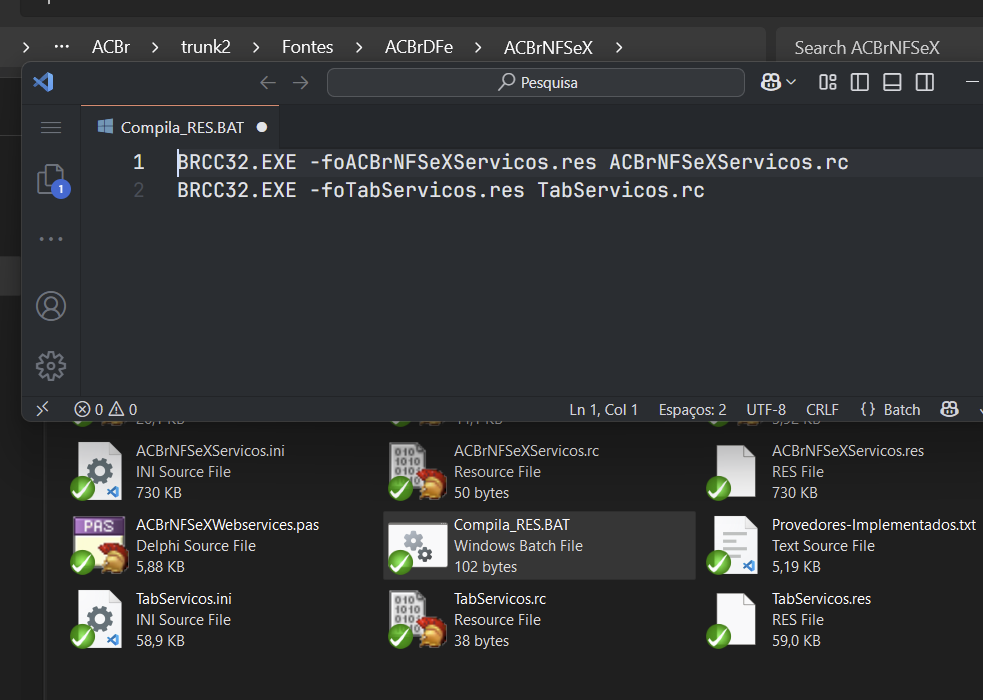Open the Manage gear icon

click(51, 366)
